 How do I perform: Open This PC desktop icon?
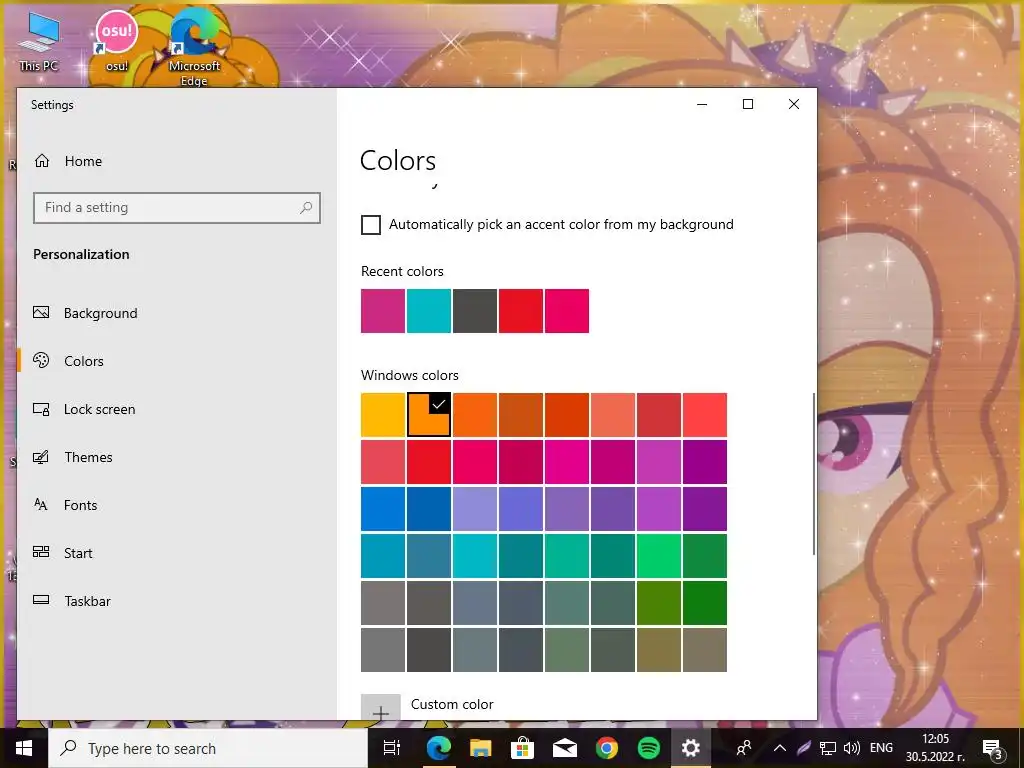[39, 42]
